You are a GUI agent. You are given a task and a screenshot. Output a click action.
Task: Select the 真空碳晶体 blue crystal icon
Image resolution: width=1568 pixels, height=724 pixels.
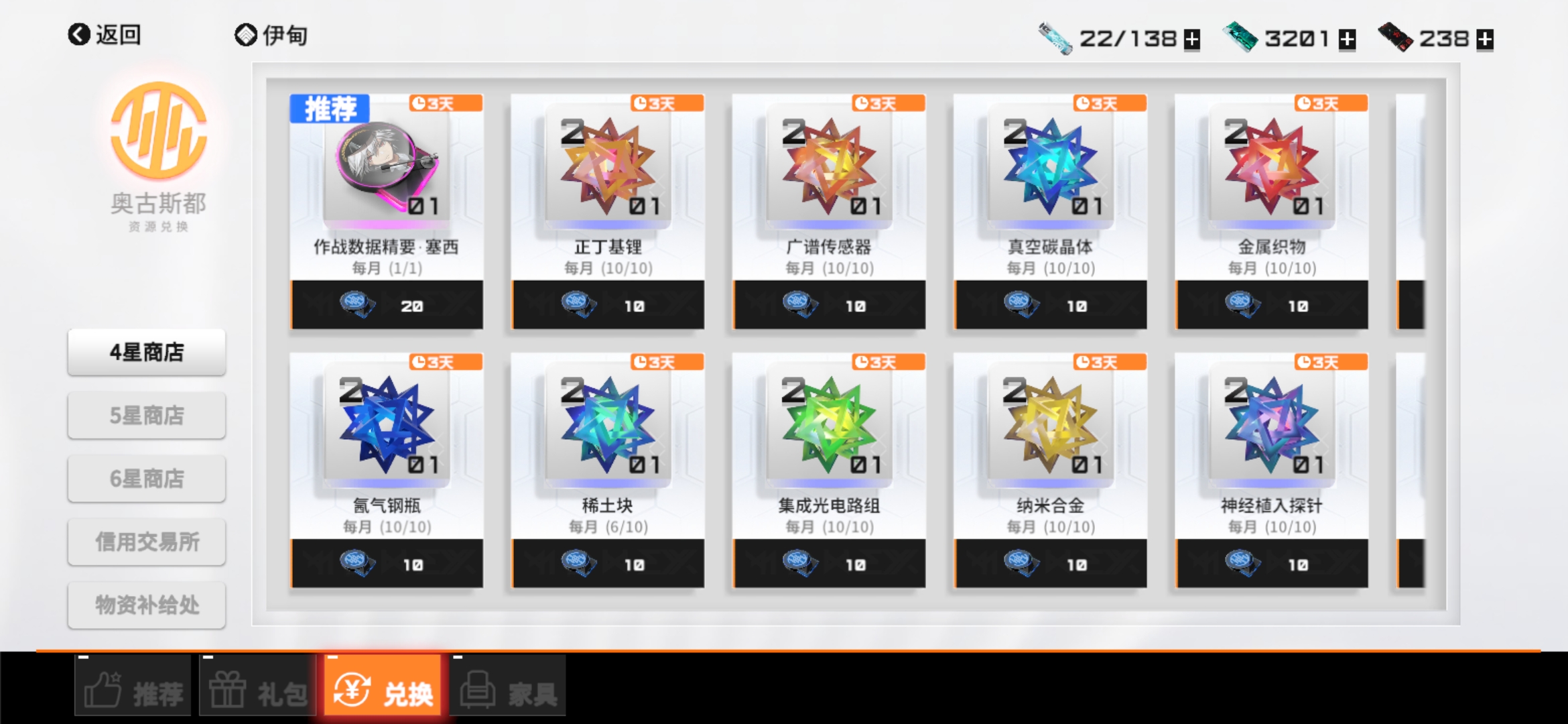tap(1051, 166)
